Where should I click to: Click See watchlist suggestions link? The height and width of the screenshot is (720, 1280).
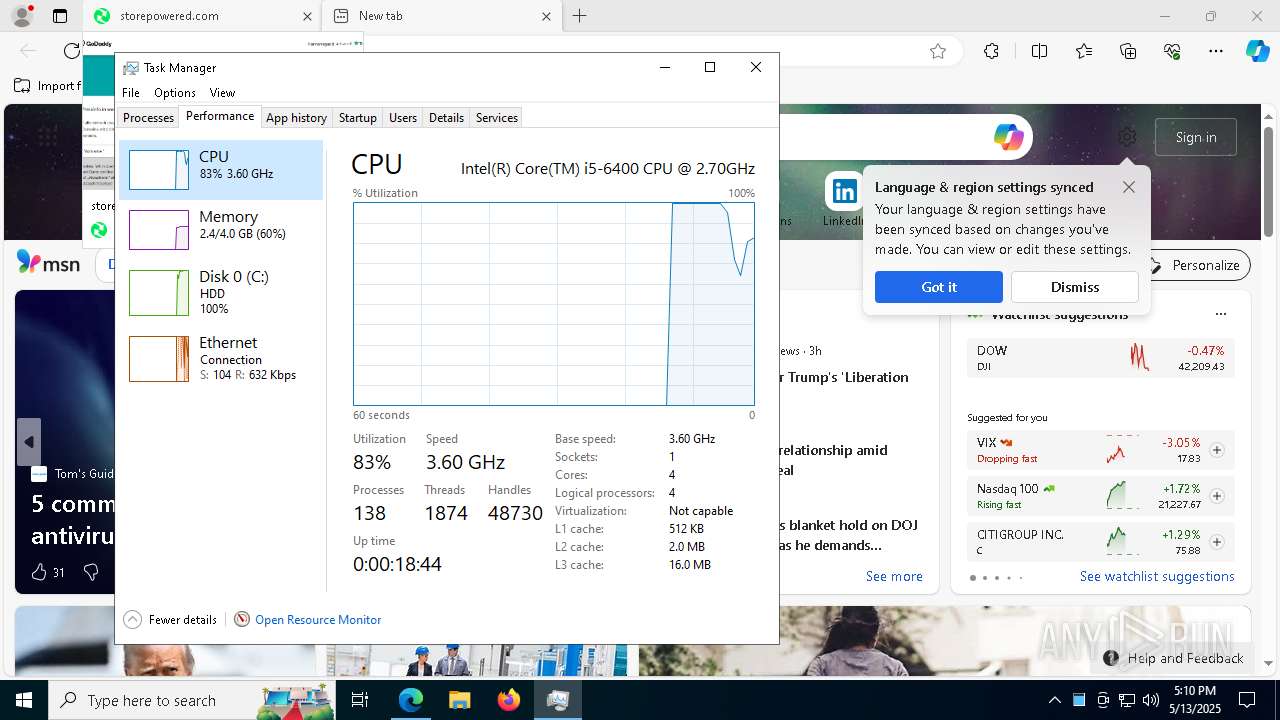click(1157, 577)
